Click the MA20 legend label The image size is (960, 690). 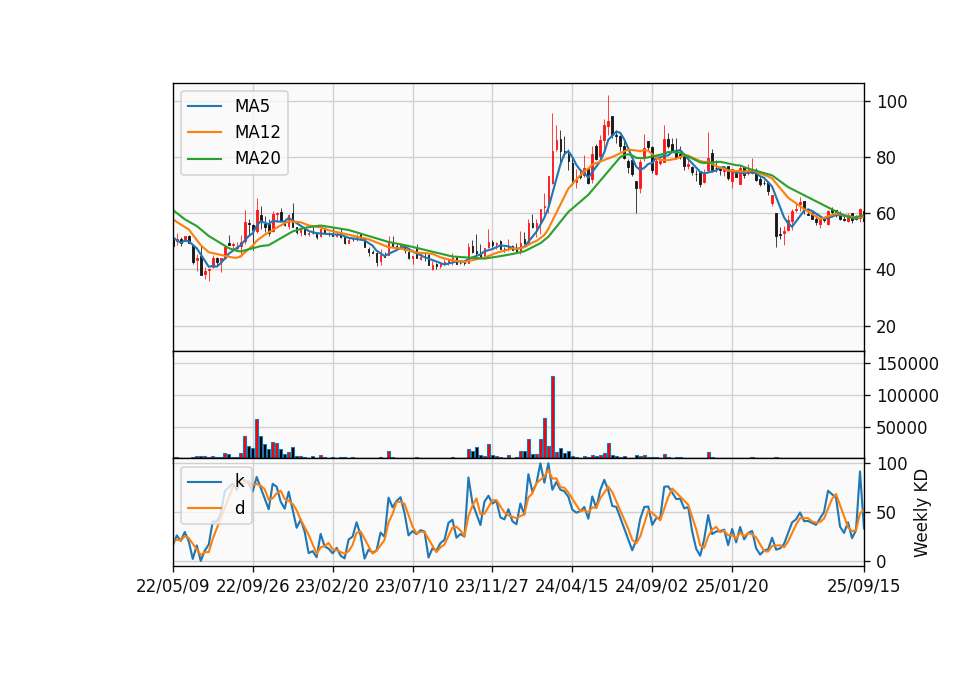coord(257,158)
